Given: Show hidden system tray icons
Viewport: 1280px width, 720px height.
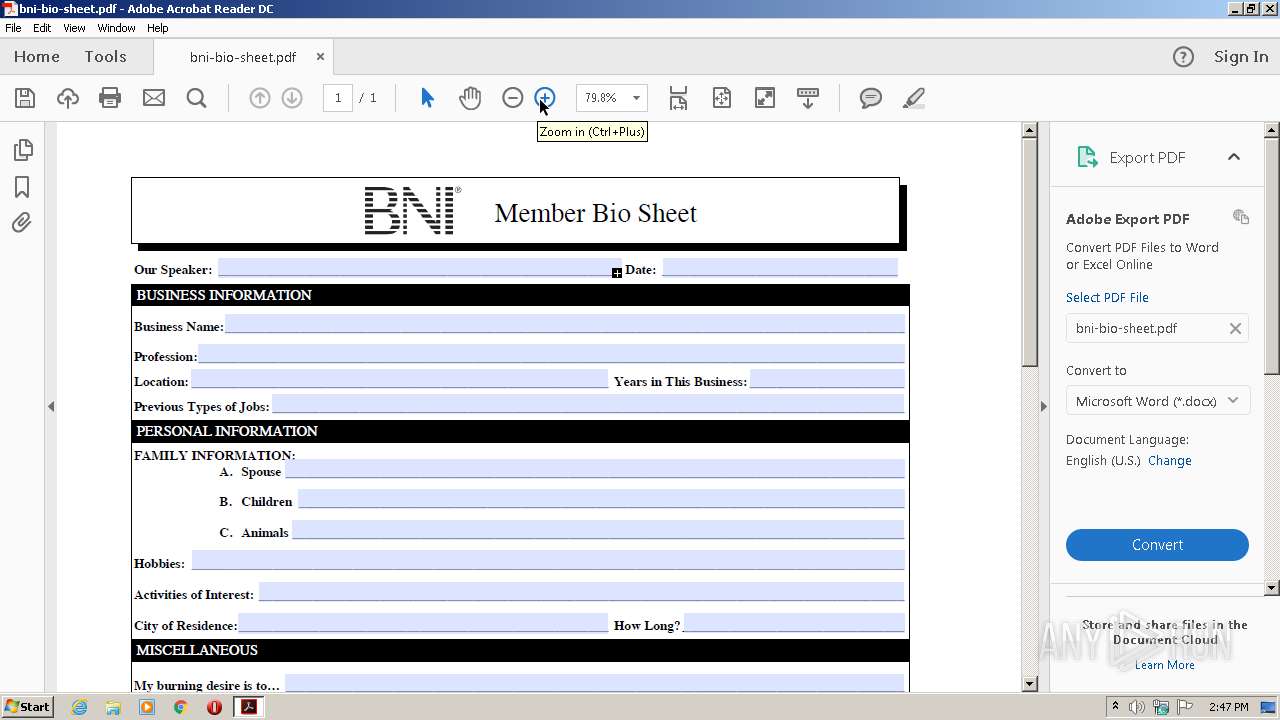Looking at the screenshot, I should (1115, 707).
